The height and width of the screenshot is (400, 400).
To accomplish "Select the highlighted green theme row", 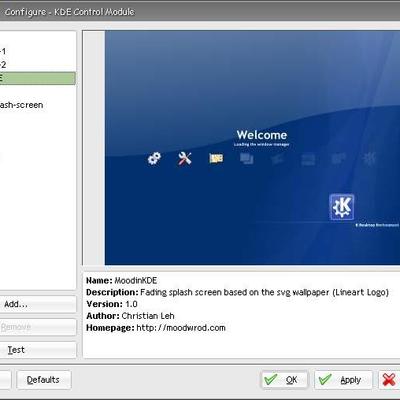I will [x=38, y=78].
